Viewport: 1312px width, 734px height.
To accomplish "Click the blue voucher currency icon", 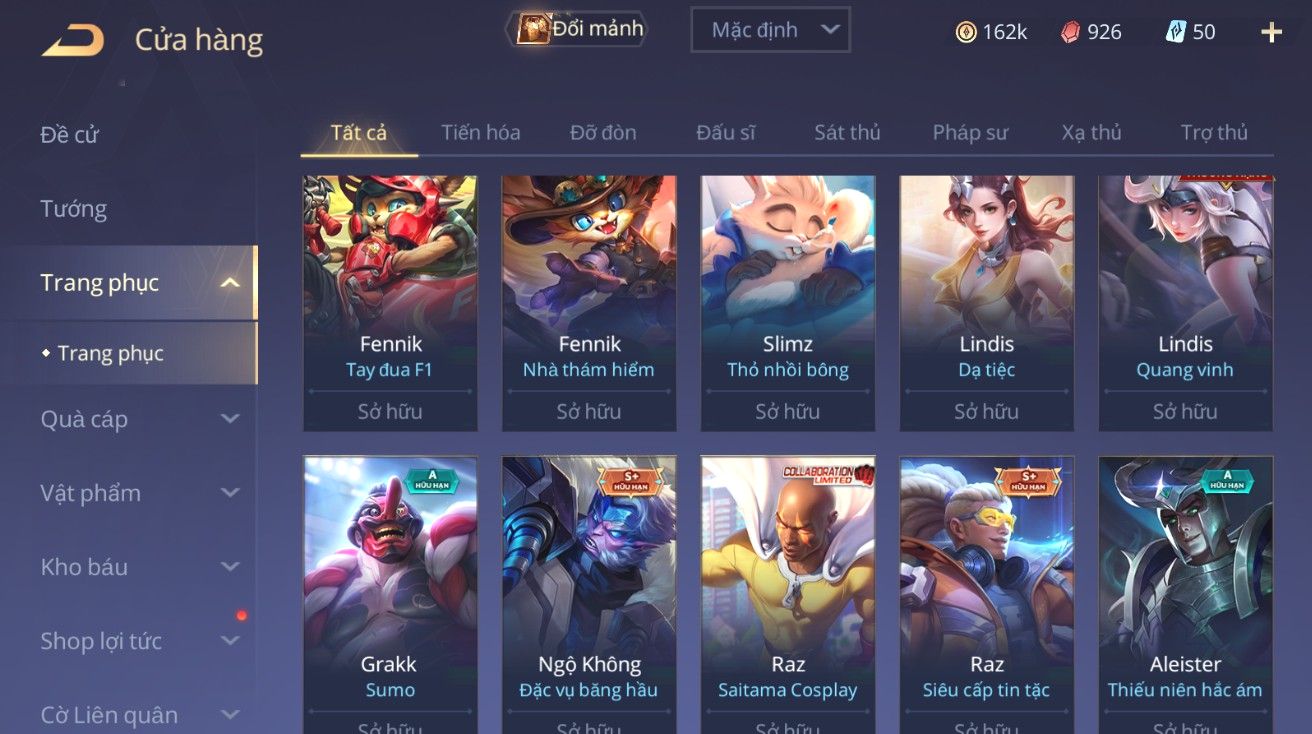I will click(x=1175, y=32).
